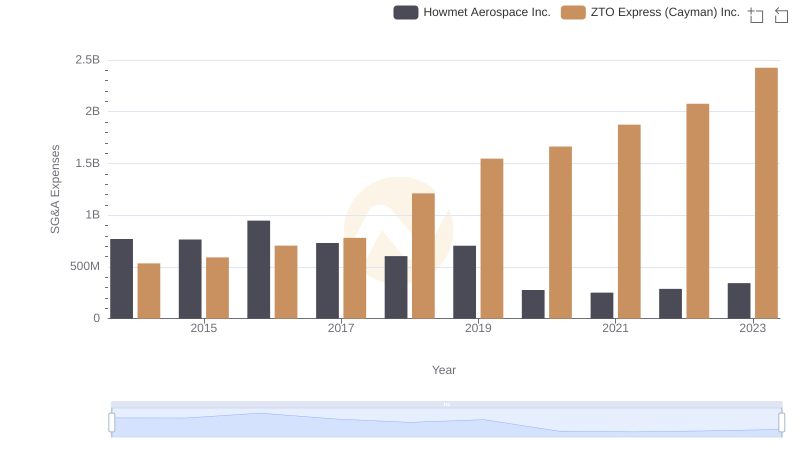Click the 2021 Howmet Aerospace dark bar
Screen dimensions: 800x461
tap(602, 305)
